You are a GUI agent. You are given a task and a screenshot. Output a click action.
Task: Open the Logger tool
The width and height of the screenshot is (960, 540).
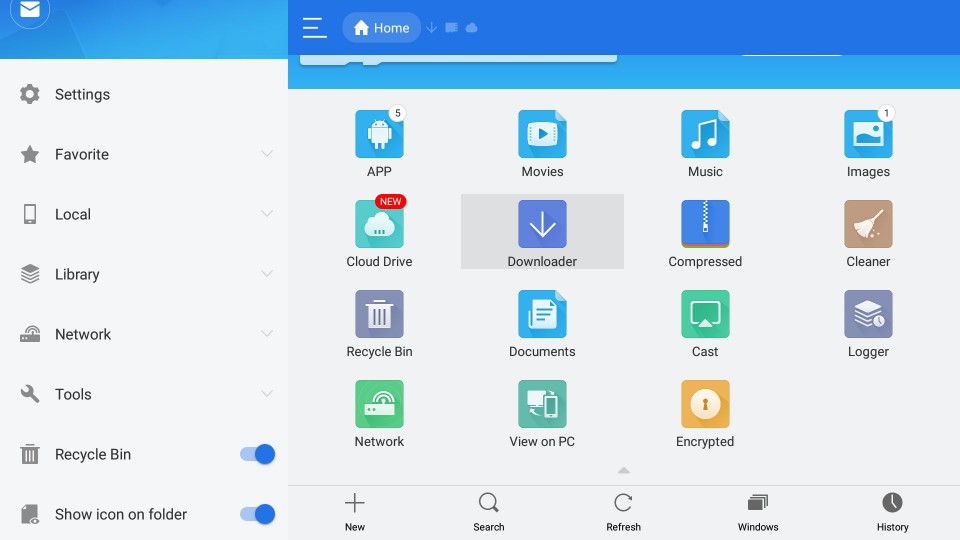pyautogui.click(x=868, y=314)
